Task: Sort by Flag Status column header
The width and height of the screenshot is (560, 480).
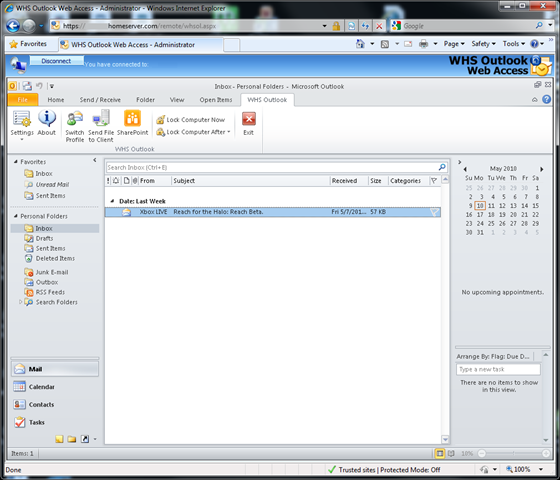Action: tap(434, 181)
